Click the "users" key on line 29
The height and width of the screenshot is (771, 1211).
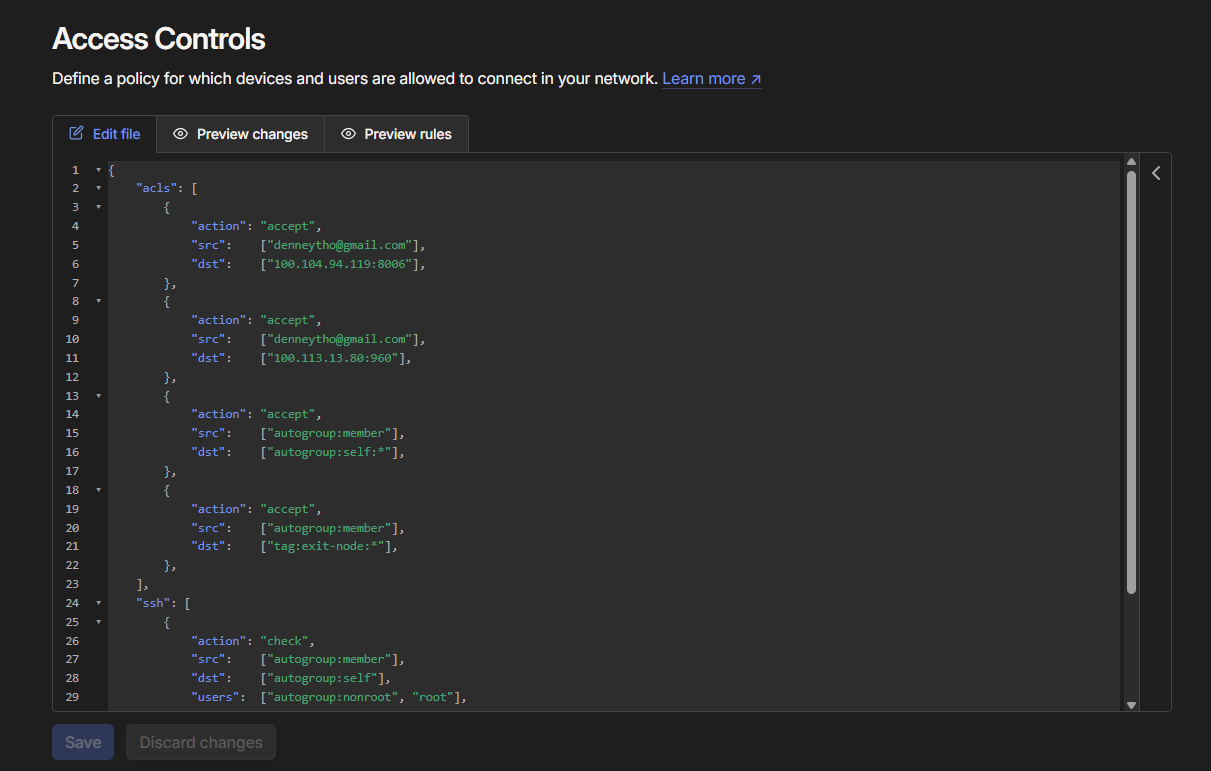tap(216, 697)
